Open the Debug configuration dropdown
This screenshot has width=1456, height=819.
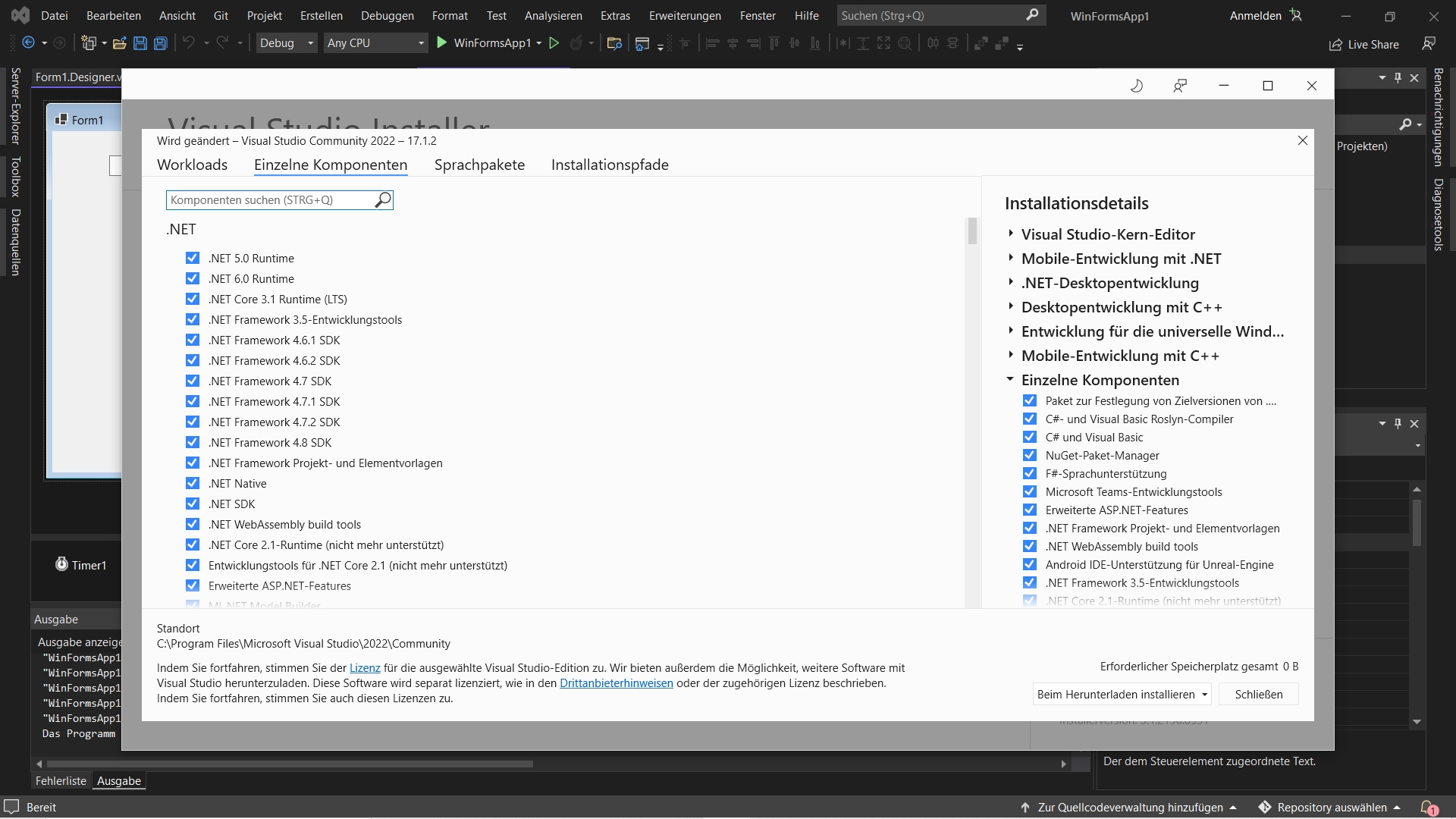(x=287, y=43)
